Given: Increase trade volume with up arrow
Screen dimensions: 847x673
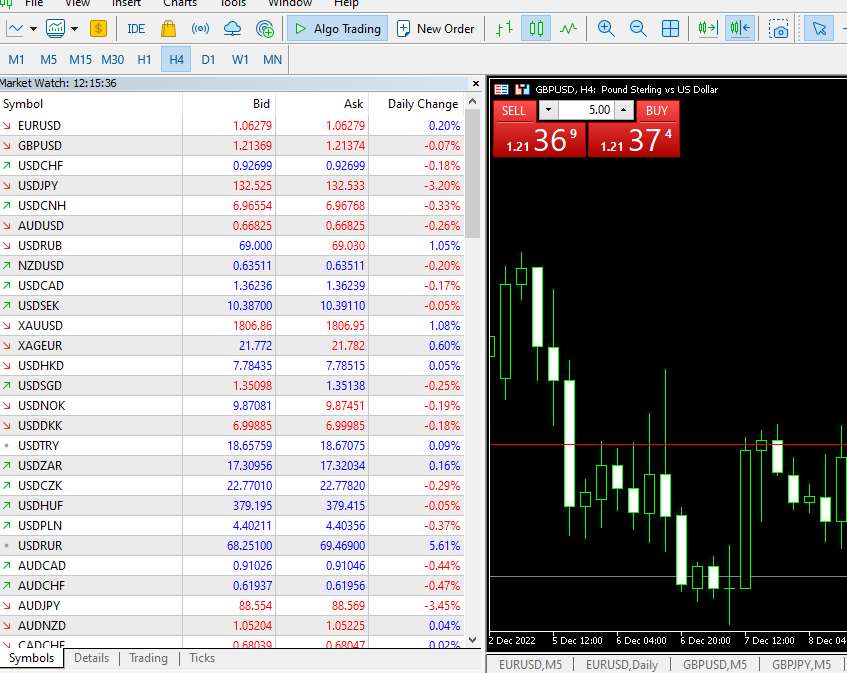Looking at the screenshot, I should point(624,110).
